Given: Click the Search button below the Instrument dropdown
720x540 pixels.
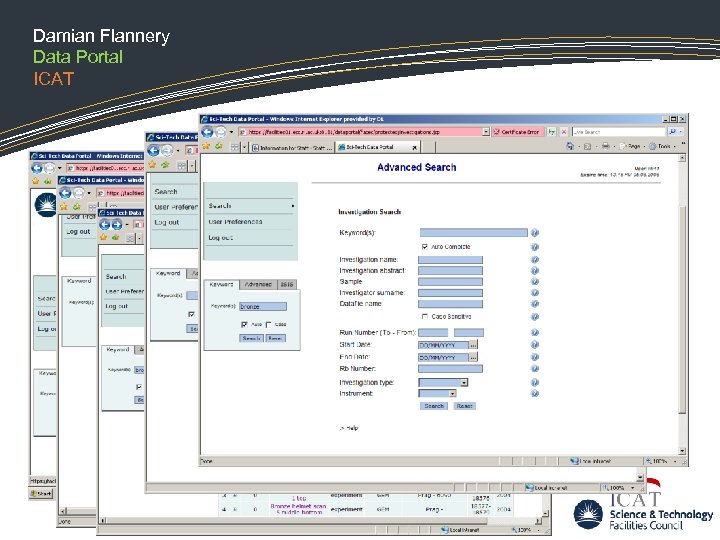Looking at the screenshot, I should click(x=434, y=406).
